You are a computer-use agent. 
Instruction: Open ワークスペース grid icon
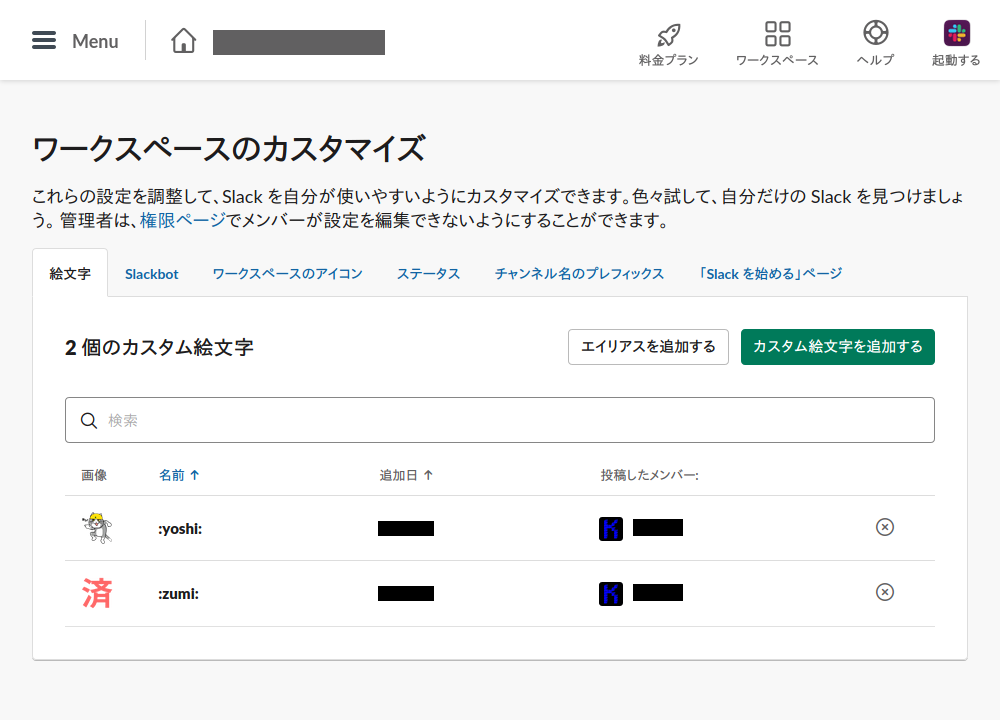[777, 34]
